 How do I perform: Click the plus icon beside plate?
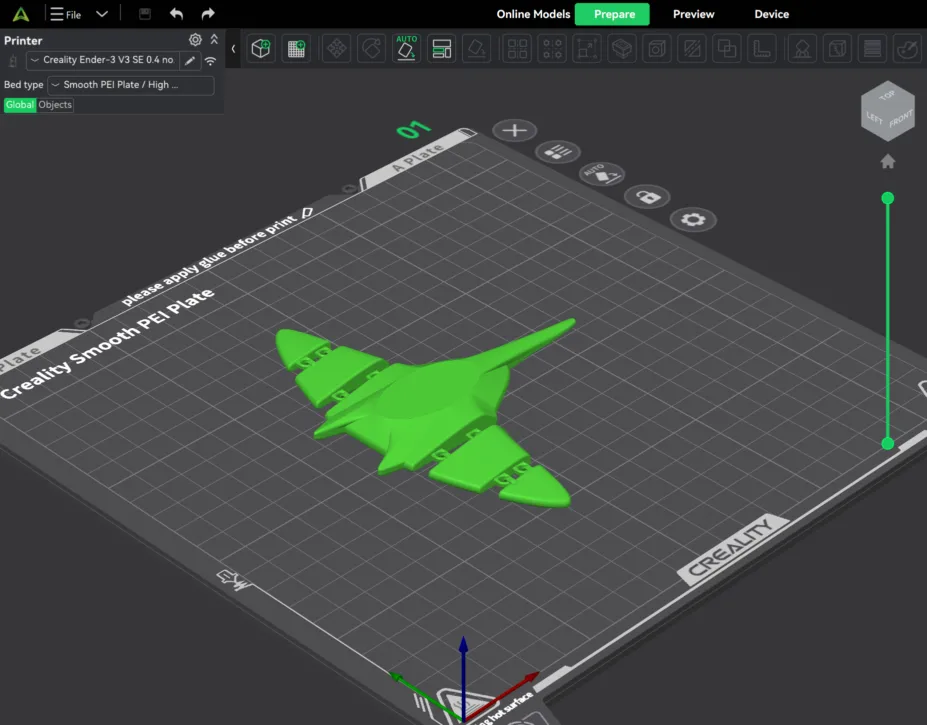(514, 130)
